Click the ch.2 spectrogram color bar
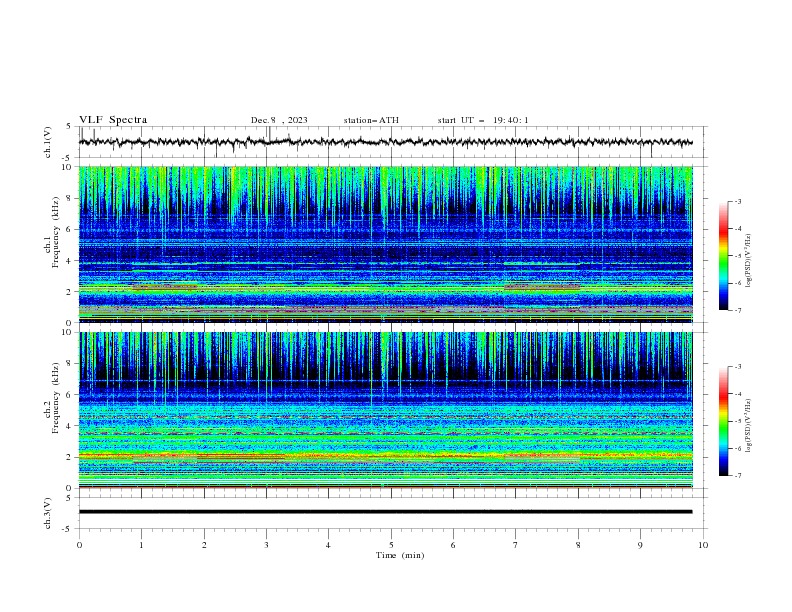Image resolution: width=792 pixels, height=612 pixels. [723, 421]
